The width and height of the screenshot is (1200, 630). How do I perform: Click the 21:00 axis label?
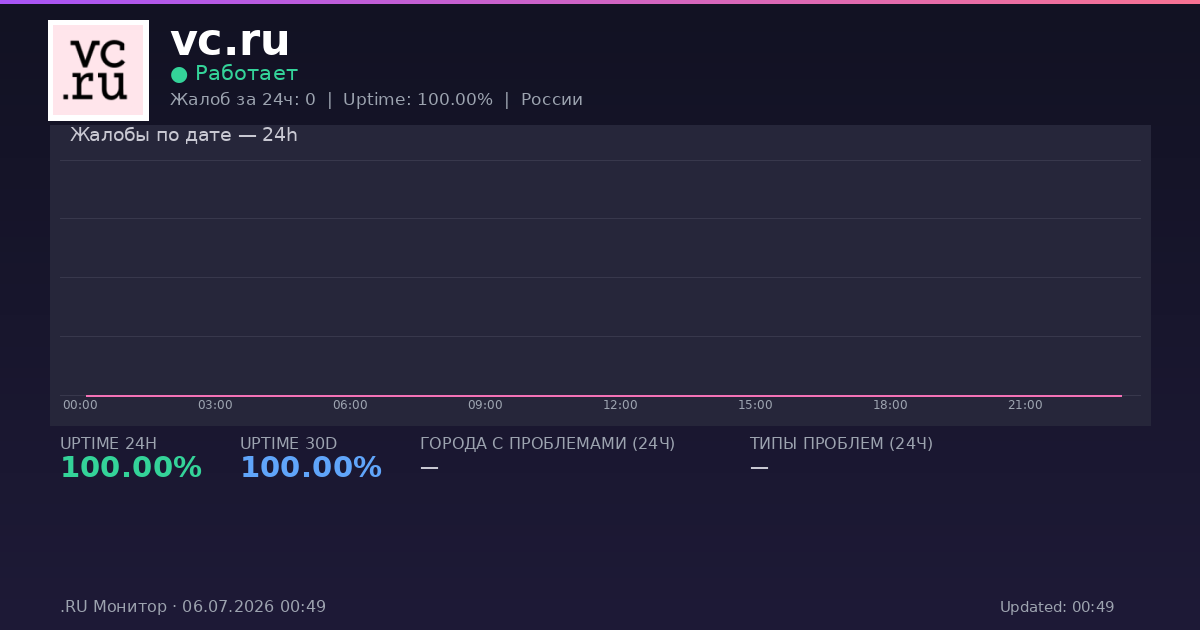click(1025, 405)
